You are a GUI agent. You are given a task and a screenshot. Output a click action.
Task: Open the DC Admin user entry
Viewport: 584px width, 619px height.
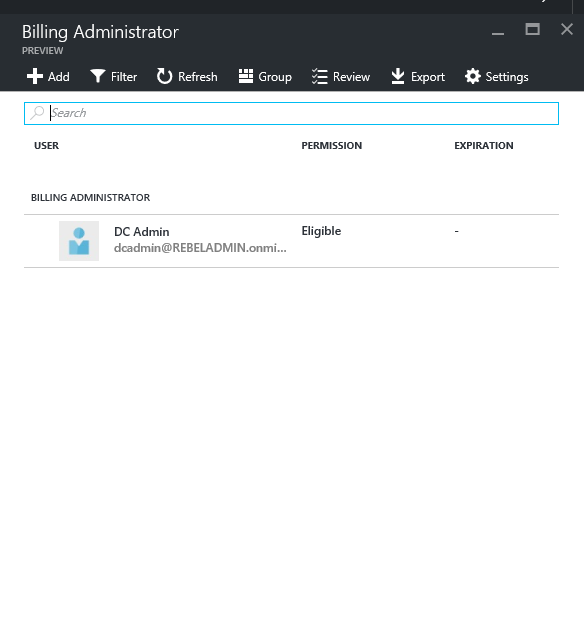pyautogui.click(x=291, y=241)
